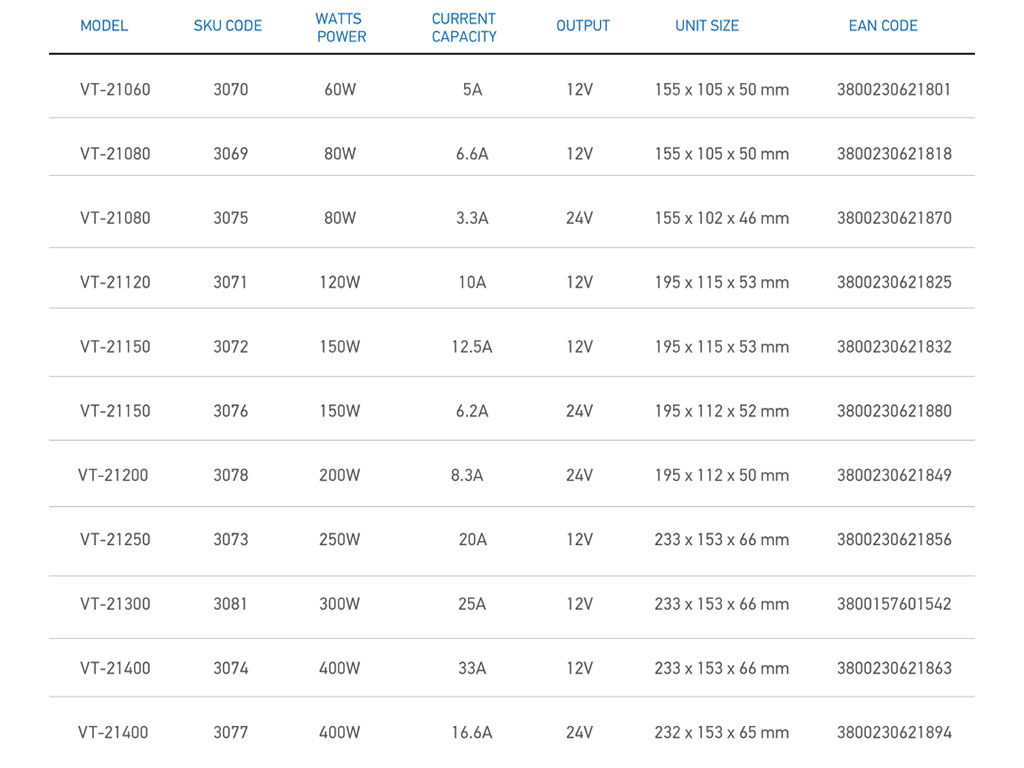The width and height of the screenshot is (1024, 768).
Task: Click SKU code 3077
Action: (x=231, y=732)
